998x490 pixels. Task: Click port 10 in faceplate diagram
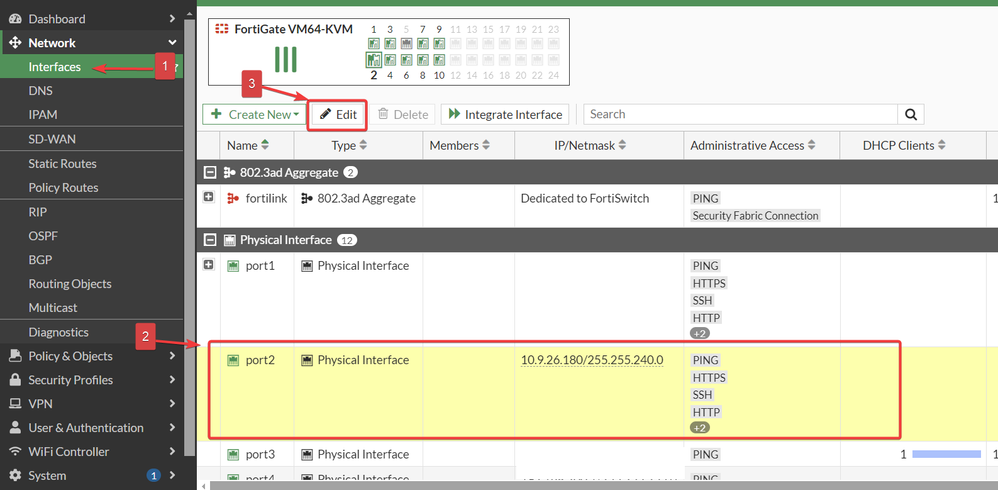[440, 60]
